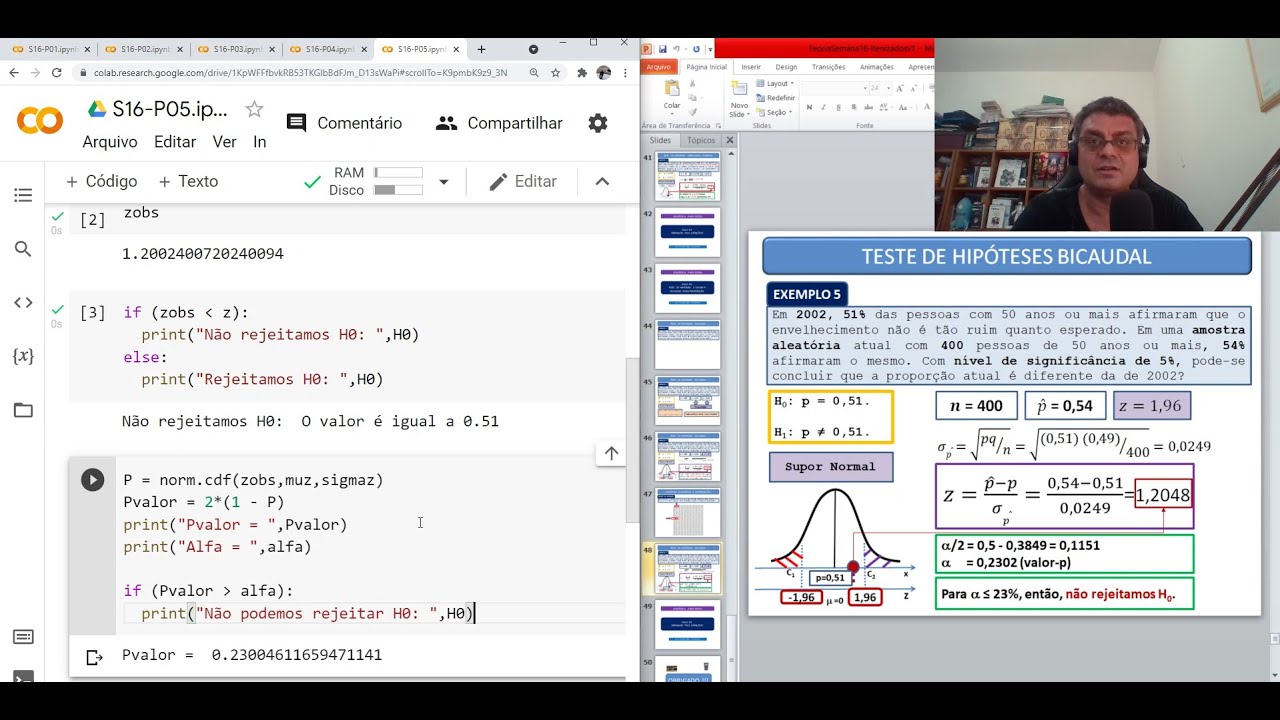Click the output clear icon beside Pvalor
Viewport: 1280px width, 720px height.
tap(94, 657)
